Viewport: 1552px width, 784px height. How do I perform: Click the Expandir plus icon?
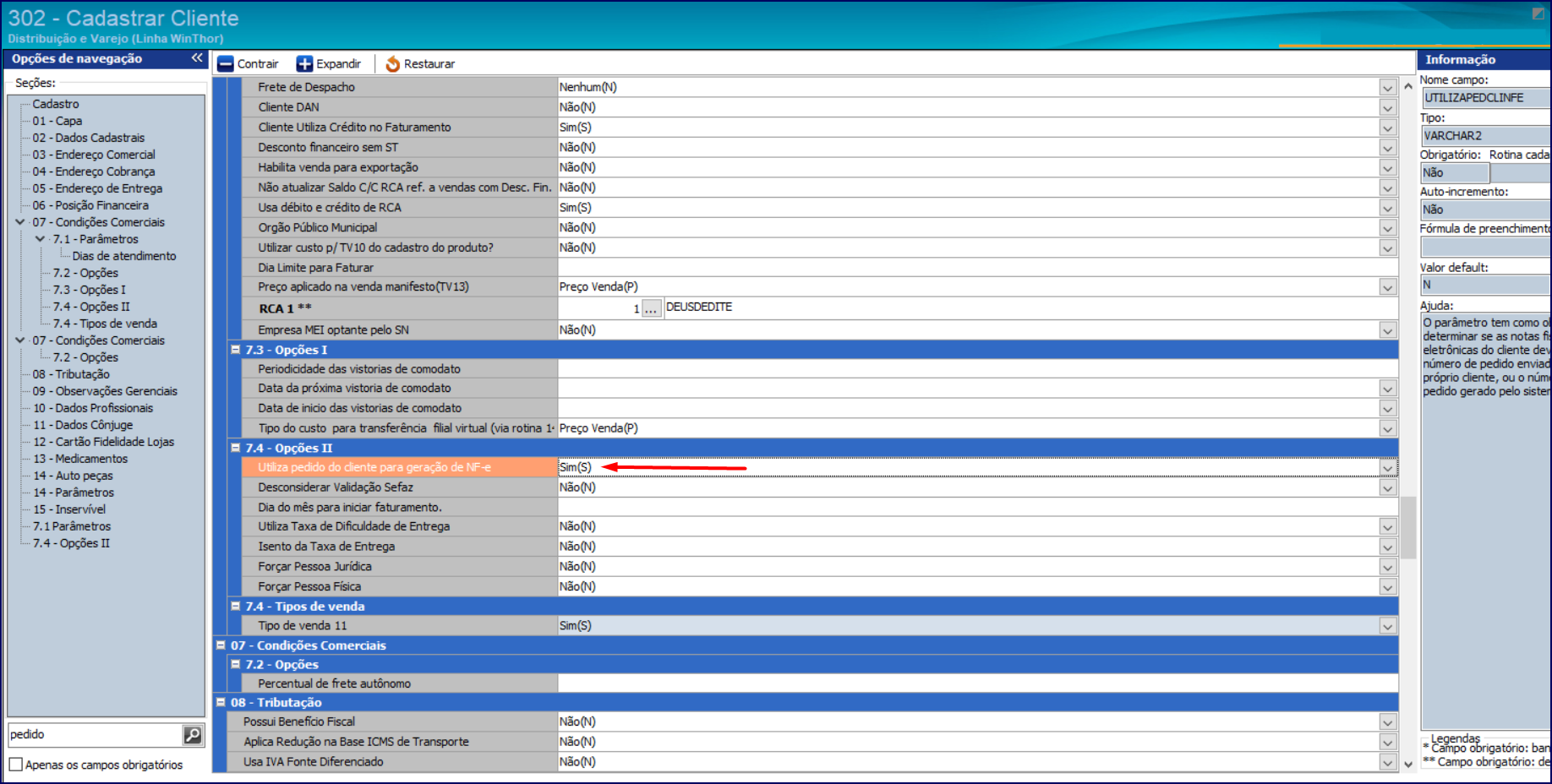click(x=304, y=64)
